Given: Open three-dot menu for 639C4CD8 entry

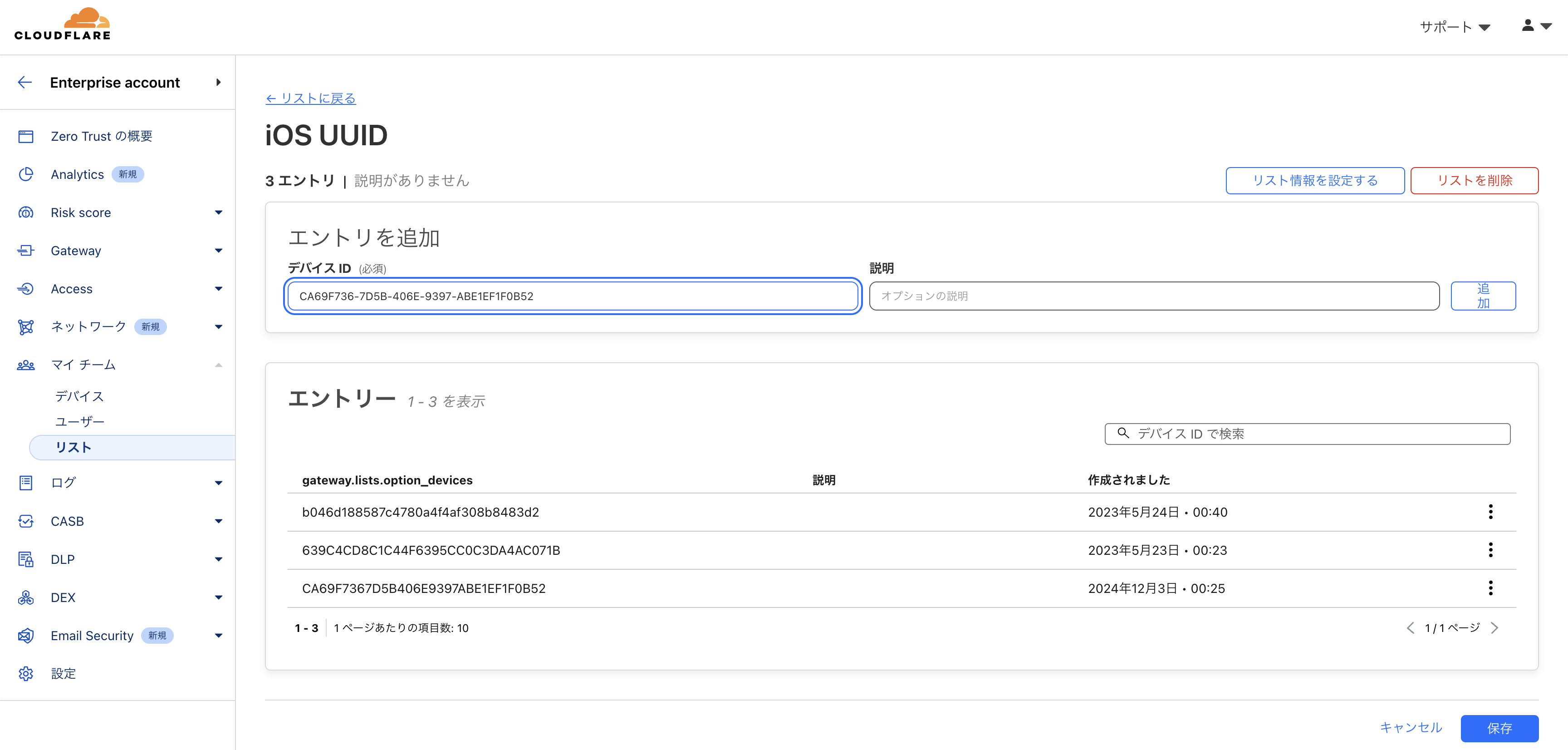Looking at the screenshot, I should (1490, 550).
